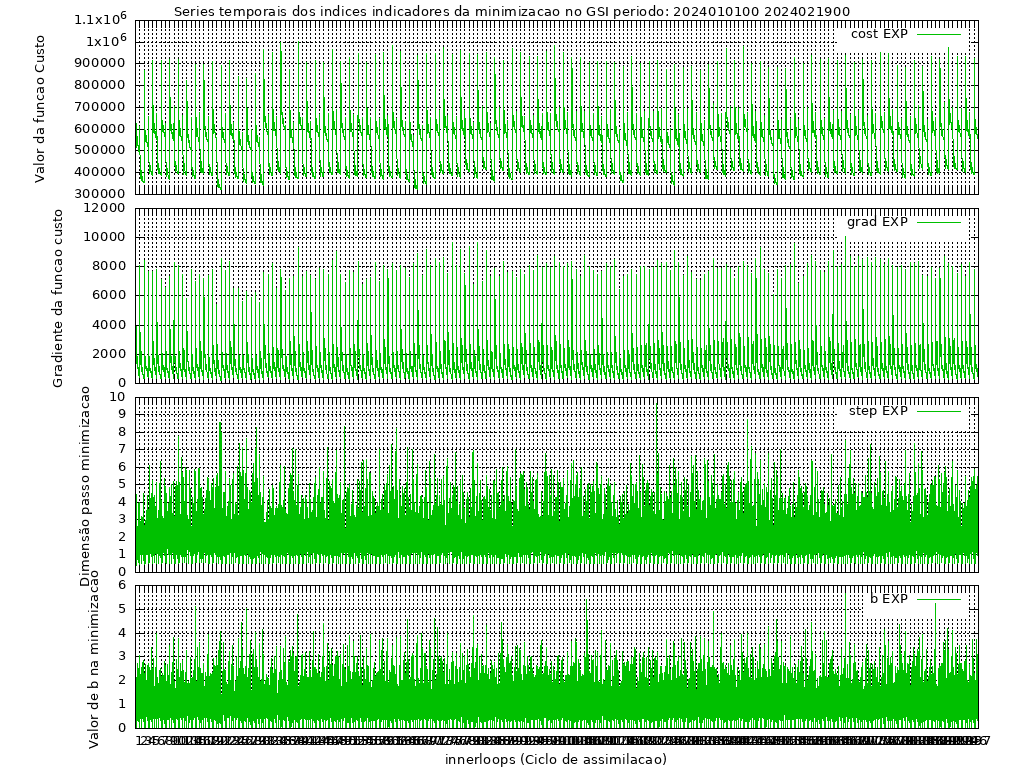Click the green line sample beside 'grad EXP'
The width and height of the screenshot is (1024, 768).
click(x=938, y=222)
